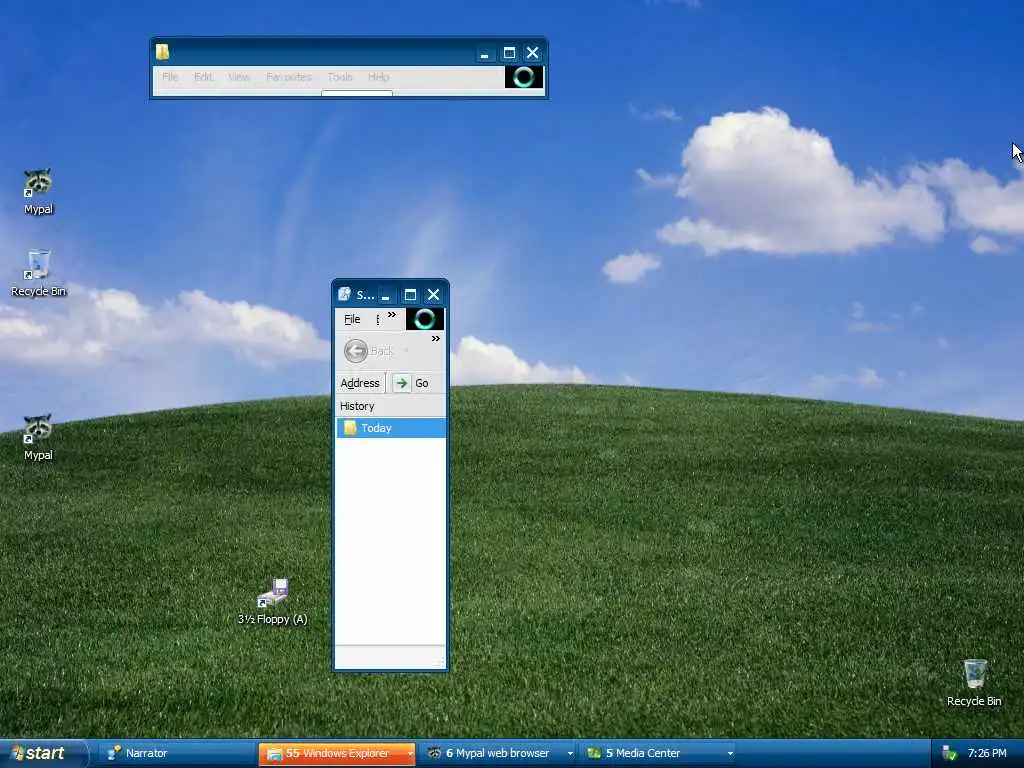Click the Address label in the History window

tap(360, 383)
